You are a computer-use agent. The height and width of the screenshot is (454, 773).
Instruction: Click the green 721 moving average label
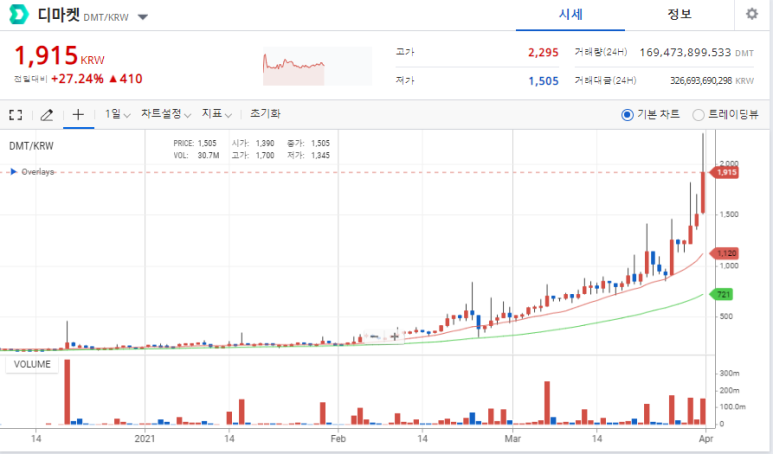coord(721,294)
